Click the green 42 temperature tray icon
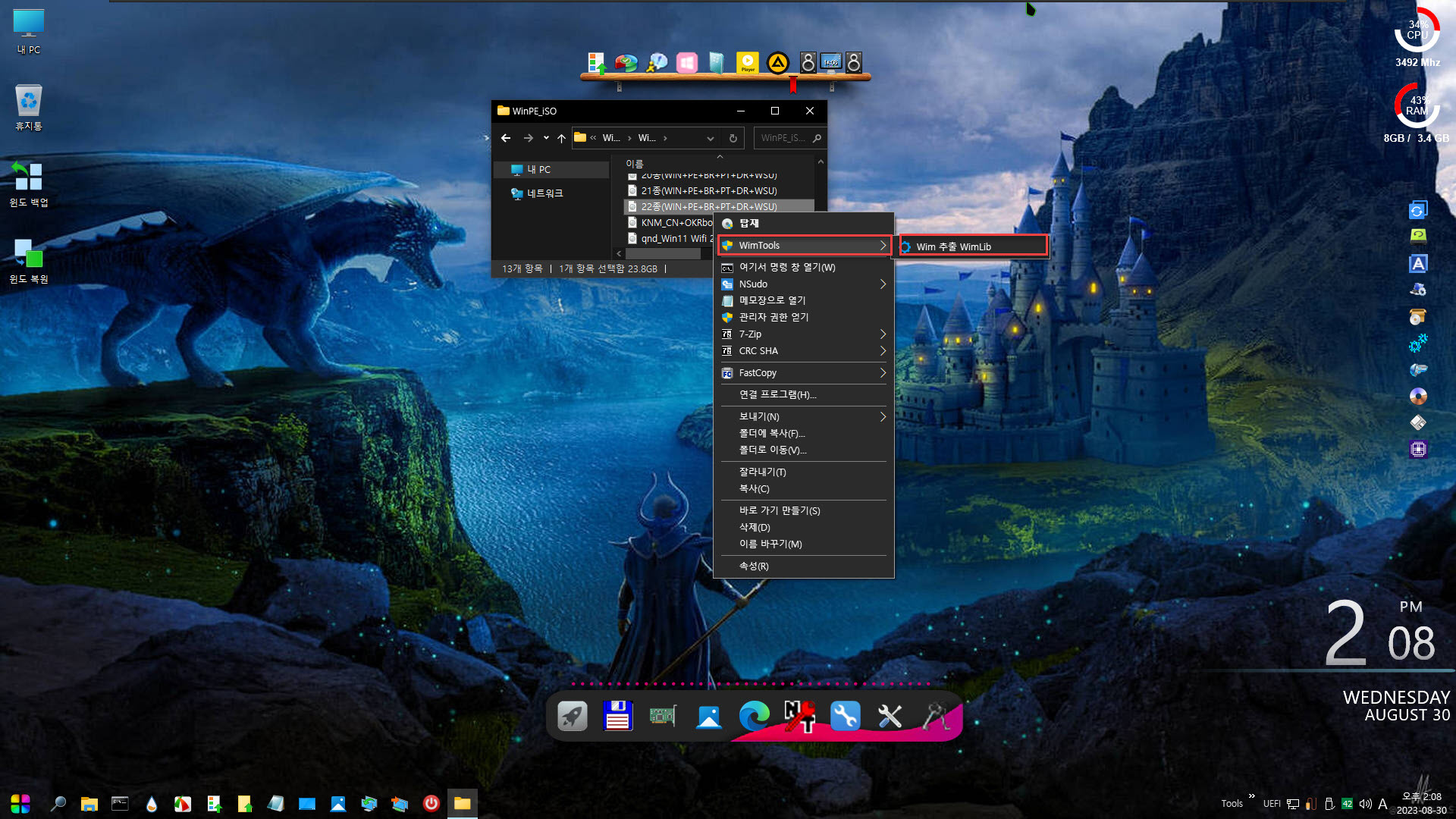Image resolution: width=1456 pixels, height=819 pixels. click(x=1347, y=804)
